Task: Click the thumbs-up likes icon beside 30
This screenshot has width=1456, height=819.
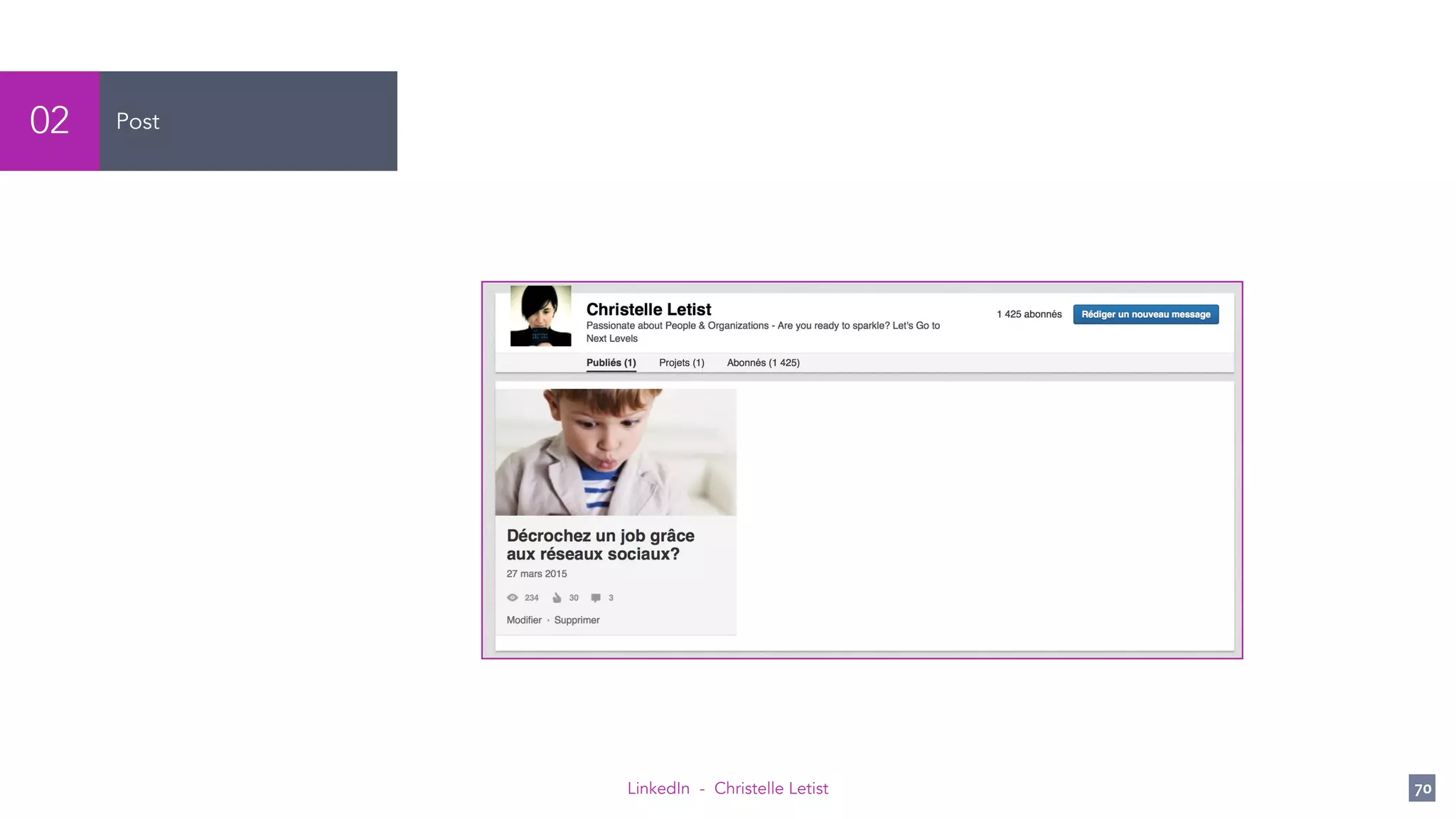Action: coord(557,598)
